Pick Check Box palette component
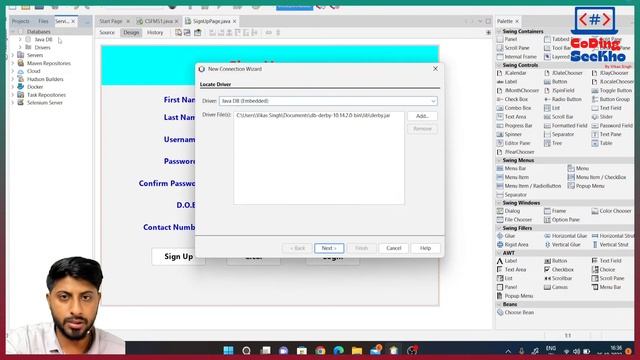The width and height of the screenshot is (640, 360). [512, 99]
